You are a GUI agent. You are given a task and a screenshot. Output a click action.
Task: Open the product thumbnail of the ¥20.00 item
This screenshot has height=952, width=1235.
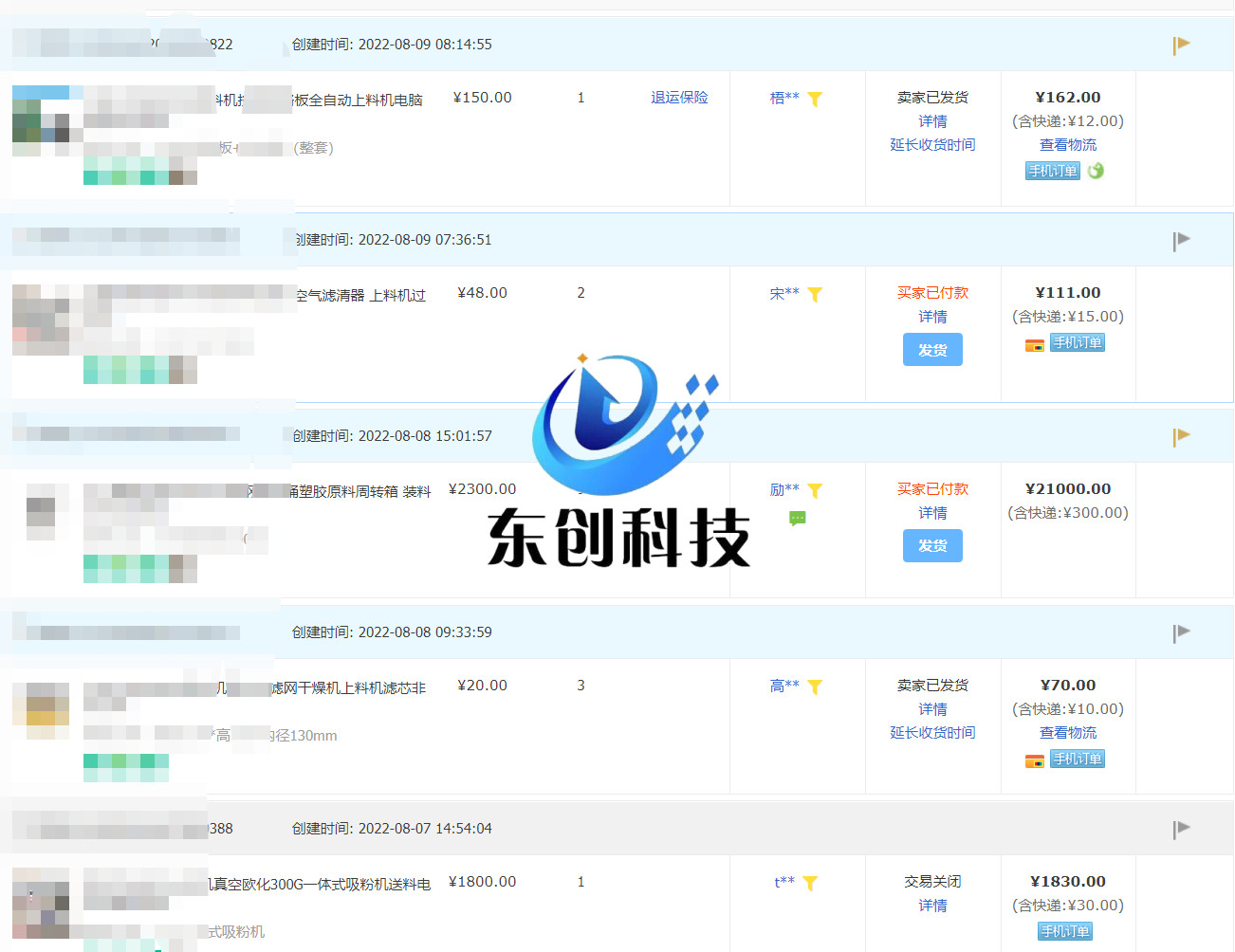41,711
